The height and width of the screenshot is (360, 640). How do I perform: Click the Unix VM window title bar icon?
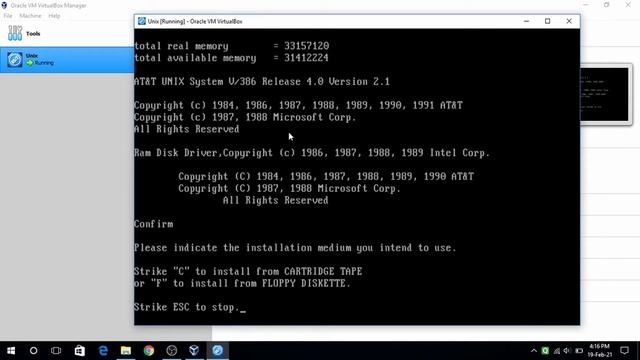(142, 21)
